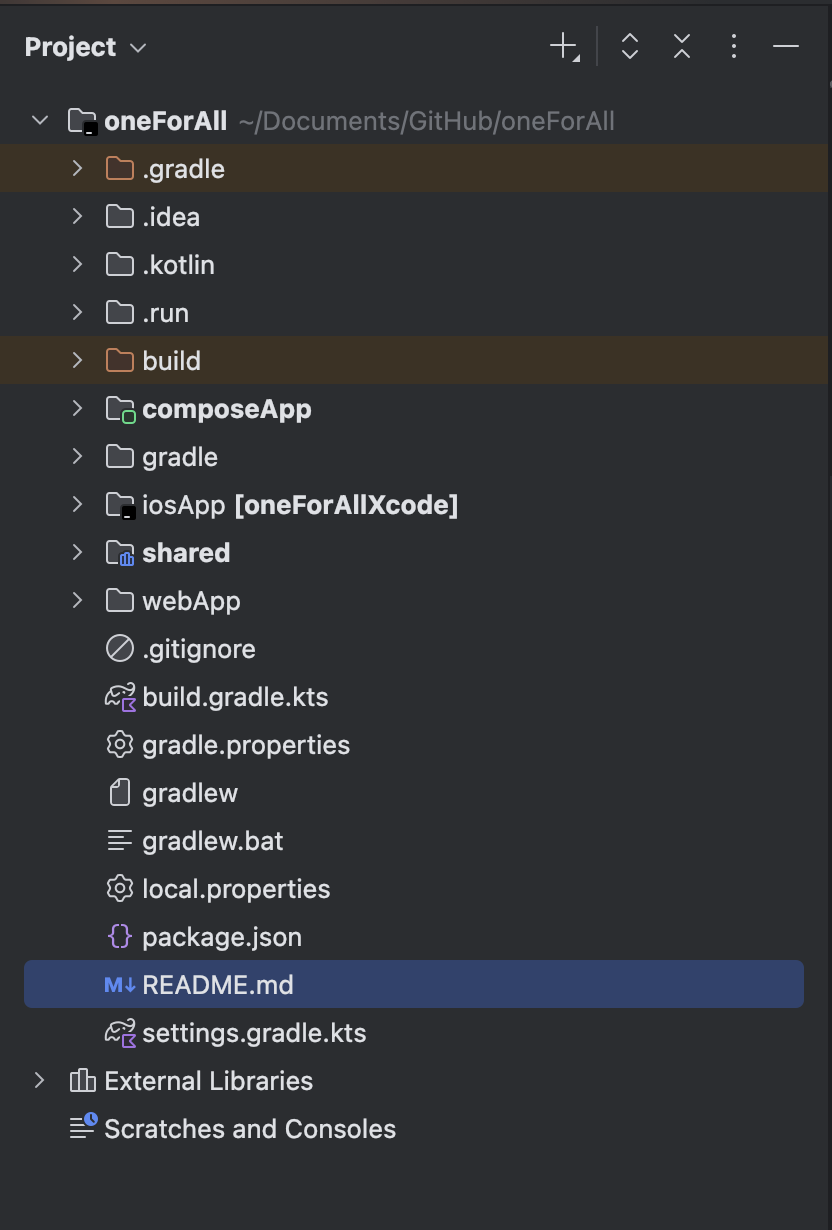Hide the Project tool window
The width and height of the screenshot is (832, 1230).
(x=786, y=46)
